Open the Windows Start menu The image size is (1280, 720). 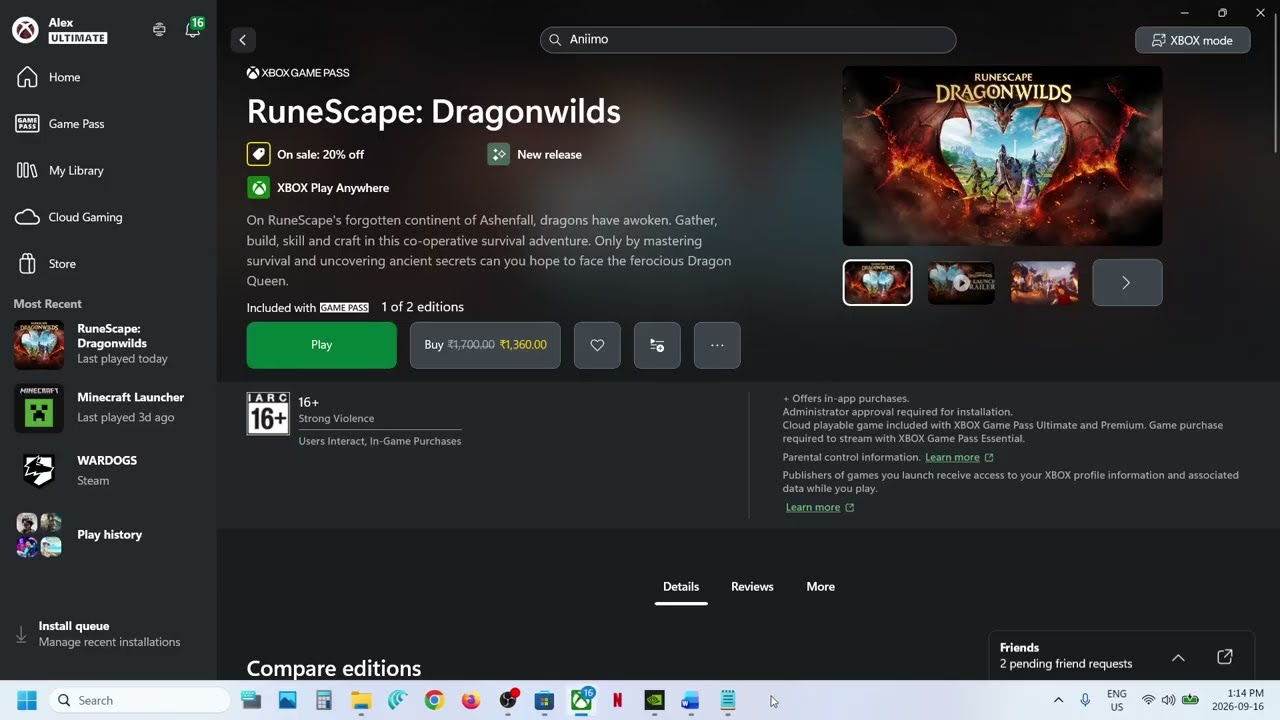coord(27,701)
